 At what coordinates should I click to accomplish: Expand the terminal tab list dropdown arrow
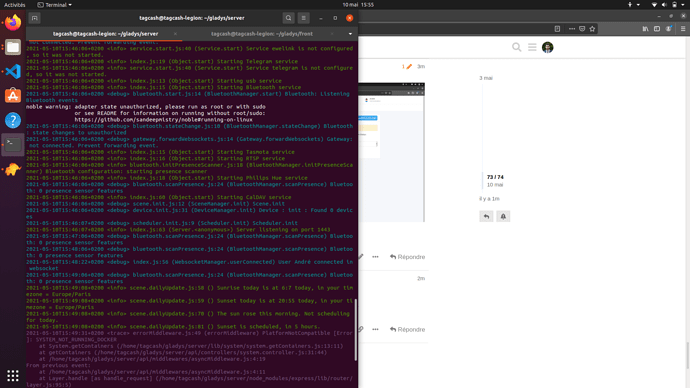pos(350,34)
